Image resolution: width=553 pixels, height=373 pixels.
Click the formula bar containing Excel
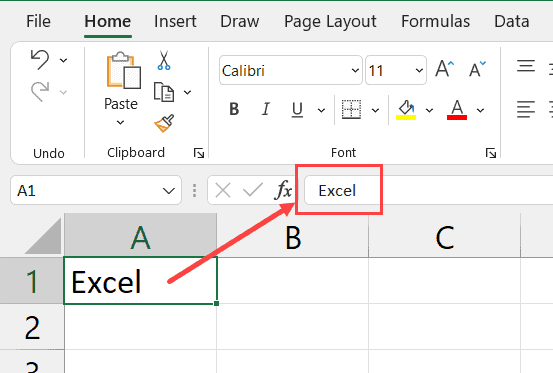(x=429, y=191)
